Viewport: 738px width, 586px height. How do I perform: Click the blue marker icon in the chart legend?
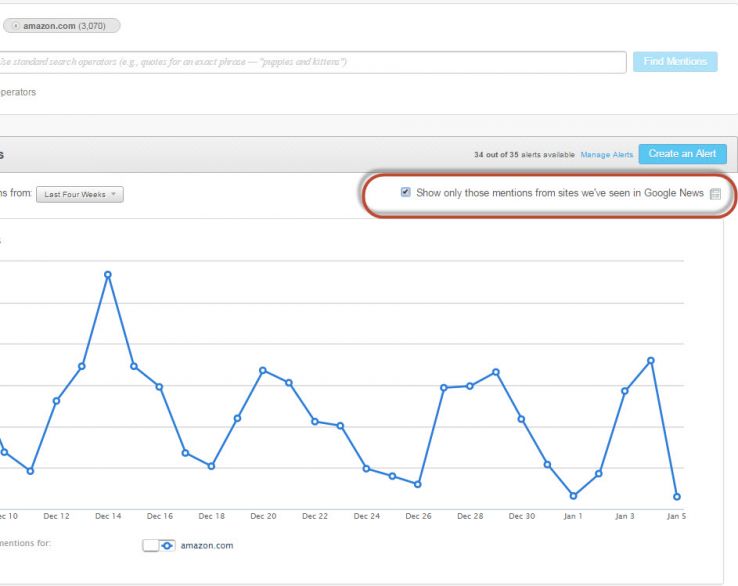(167, 545)
